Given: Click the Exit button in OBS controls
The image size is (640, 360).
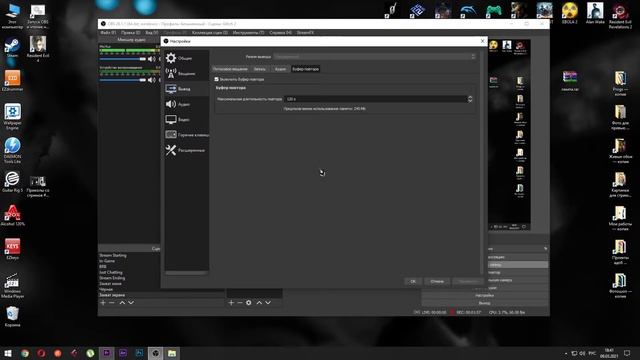Looking at the screenshot, I should pos(484,303).
